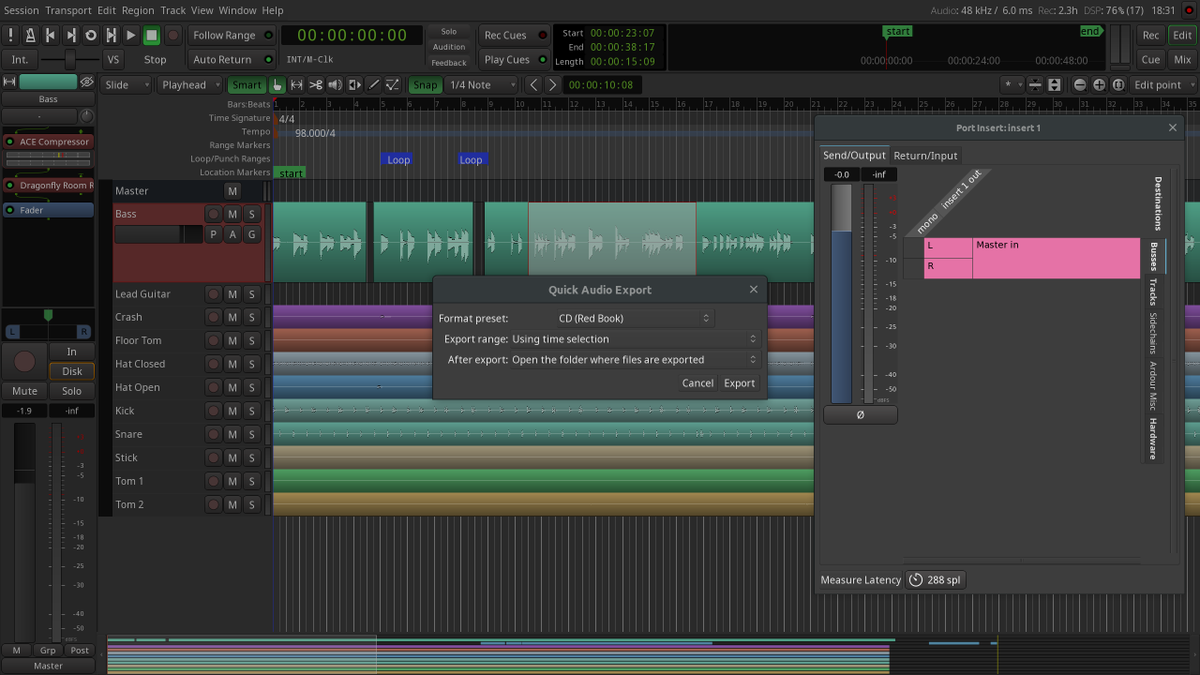Toggle the Follow Range button

point(231,35)
